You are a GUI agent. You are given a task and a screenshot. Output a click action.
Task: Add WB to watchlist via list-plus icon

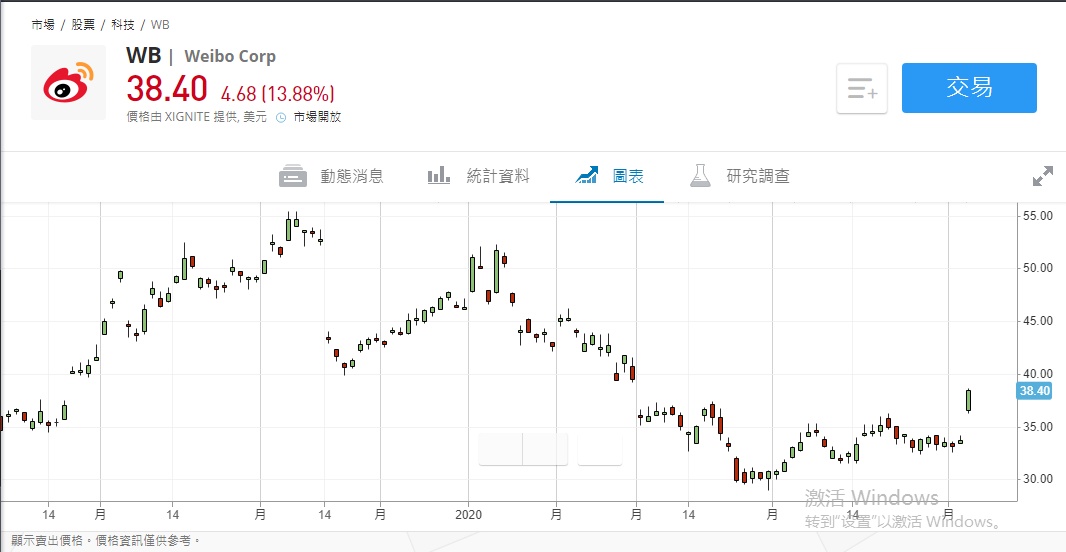(x=862, y=89)
